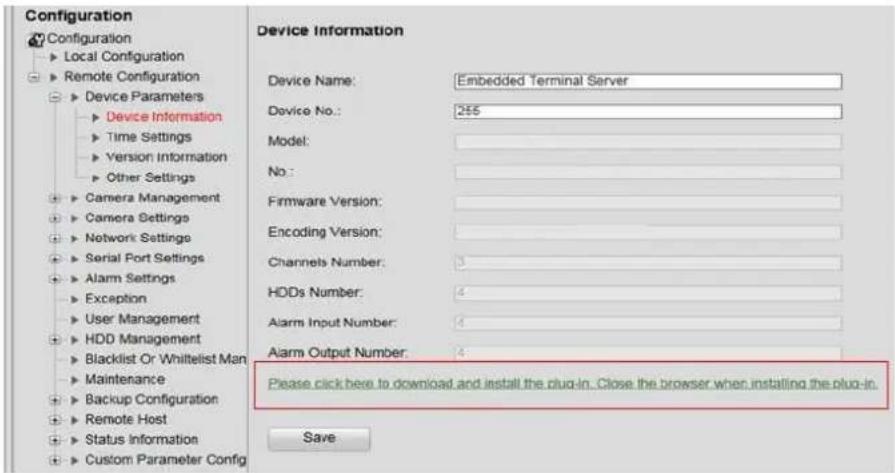Collapse the Remote Configuration tree node
895x473 pixels.
point(34,76)
